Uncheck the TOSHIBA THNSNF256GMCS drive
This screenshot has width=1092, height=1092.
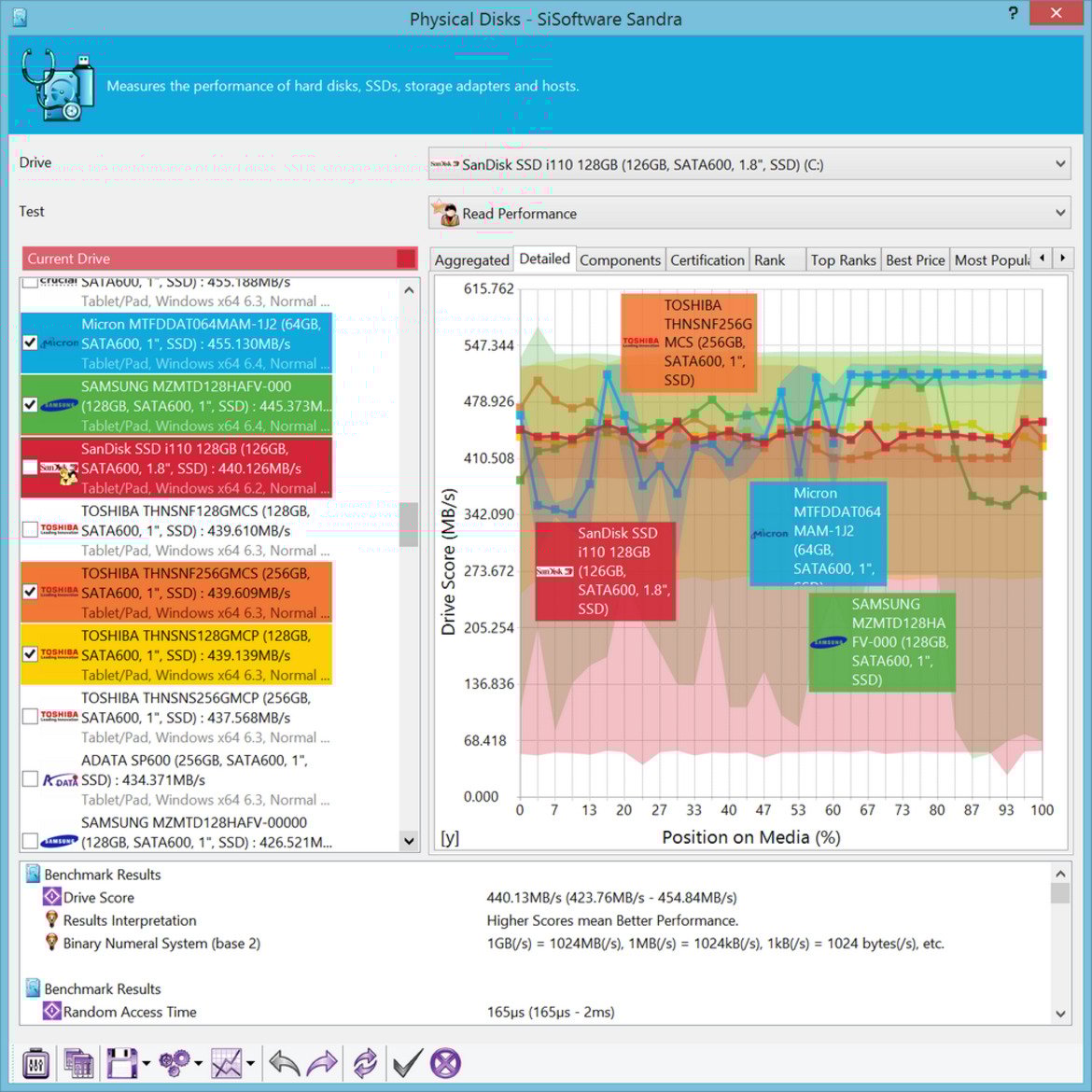(x=30, y=592)
